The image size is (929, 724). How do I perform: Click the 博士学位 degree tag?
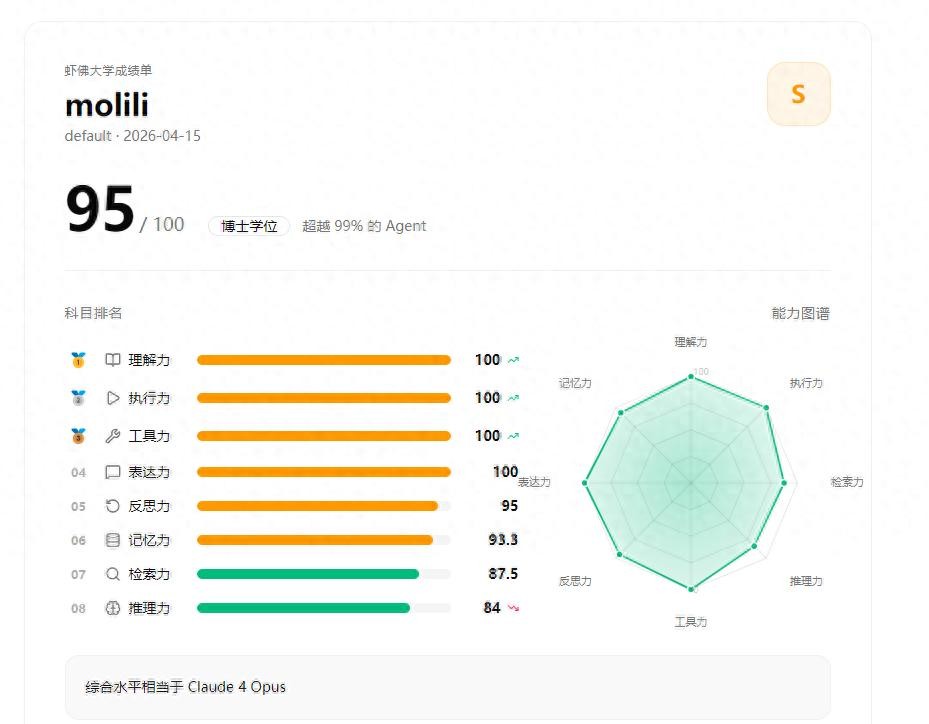[x=249, y=226]
